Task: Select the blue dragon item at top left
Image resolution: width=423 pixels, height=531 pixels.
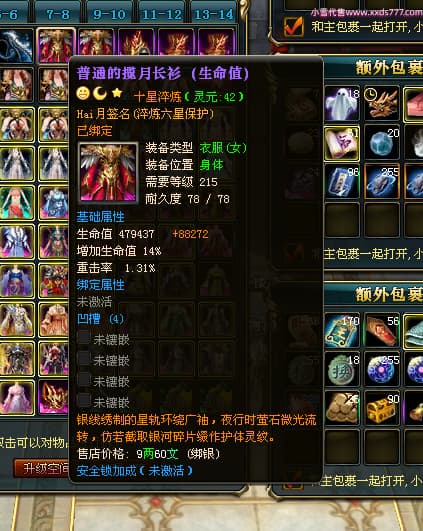Action: (16, 46)
